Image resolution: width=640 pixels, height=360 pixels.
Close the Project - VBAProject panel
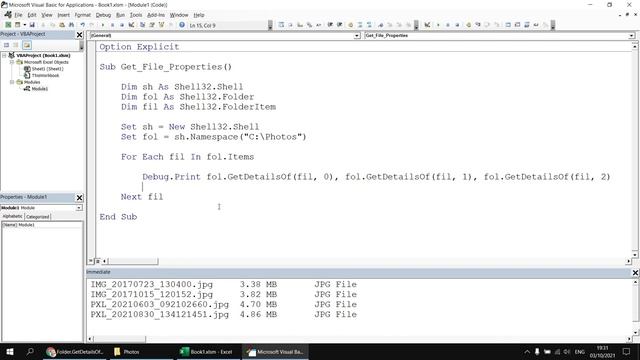pyautogui.click(x=80, y=35)
